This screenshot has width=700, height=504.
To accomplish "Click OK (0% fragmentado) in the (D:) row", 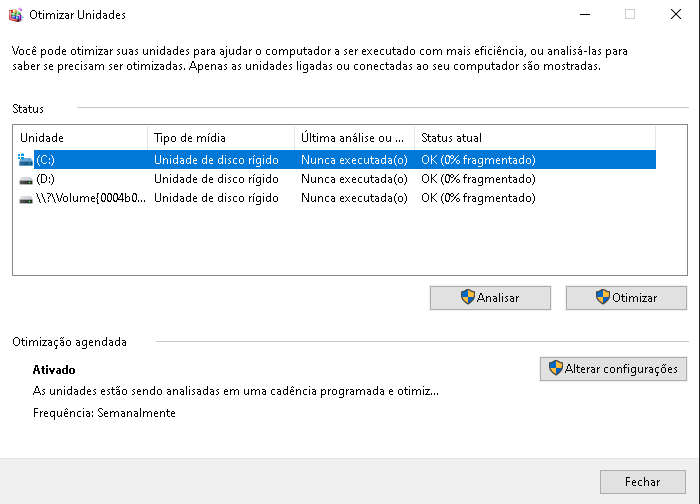I will 478,179.
